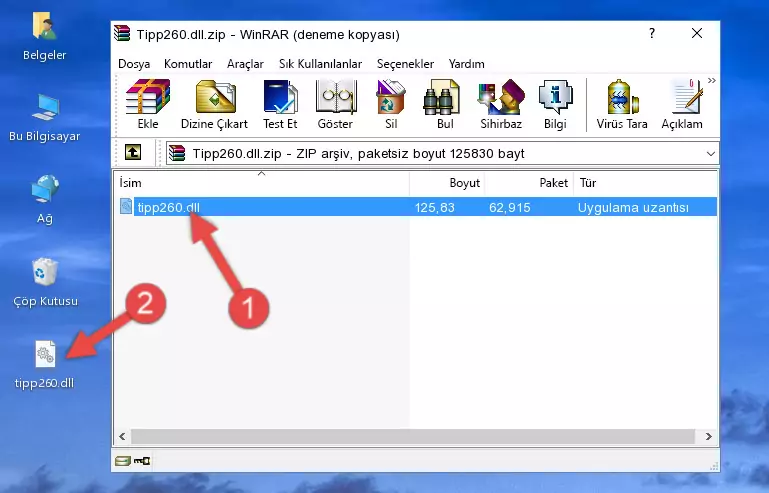Image resolution: width=769 pixels, height=493 pixels.
Task: Open the Bul search binoculars icon
Action: [444, 104]
